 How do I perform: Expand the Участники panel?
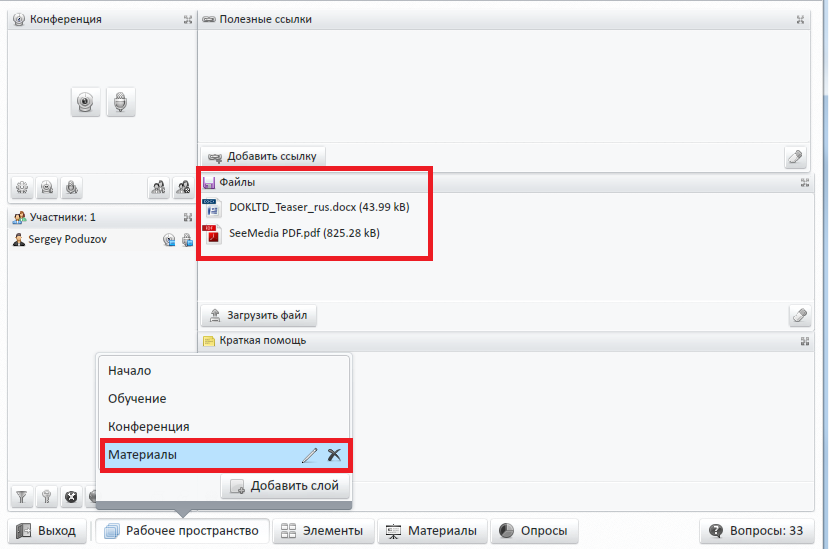pos(188,217)
